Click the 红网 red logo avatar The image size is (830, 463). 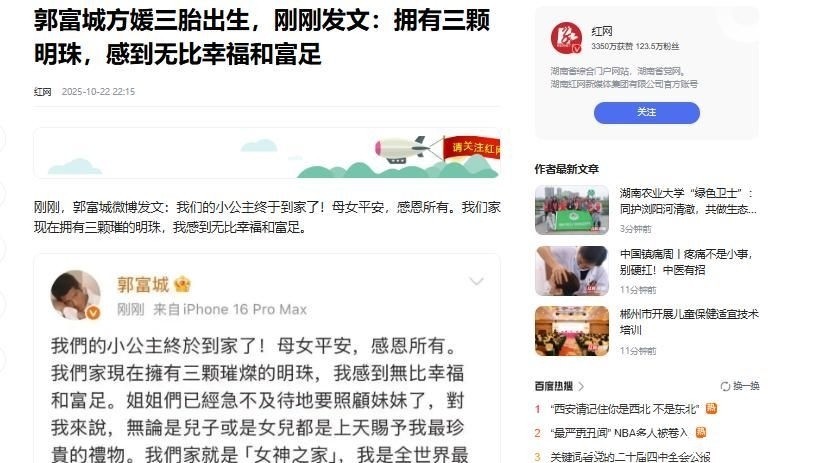566,38
